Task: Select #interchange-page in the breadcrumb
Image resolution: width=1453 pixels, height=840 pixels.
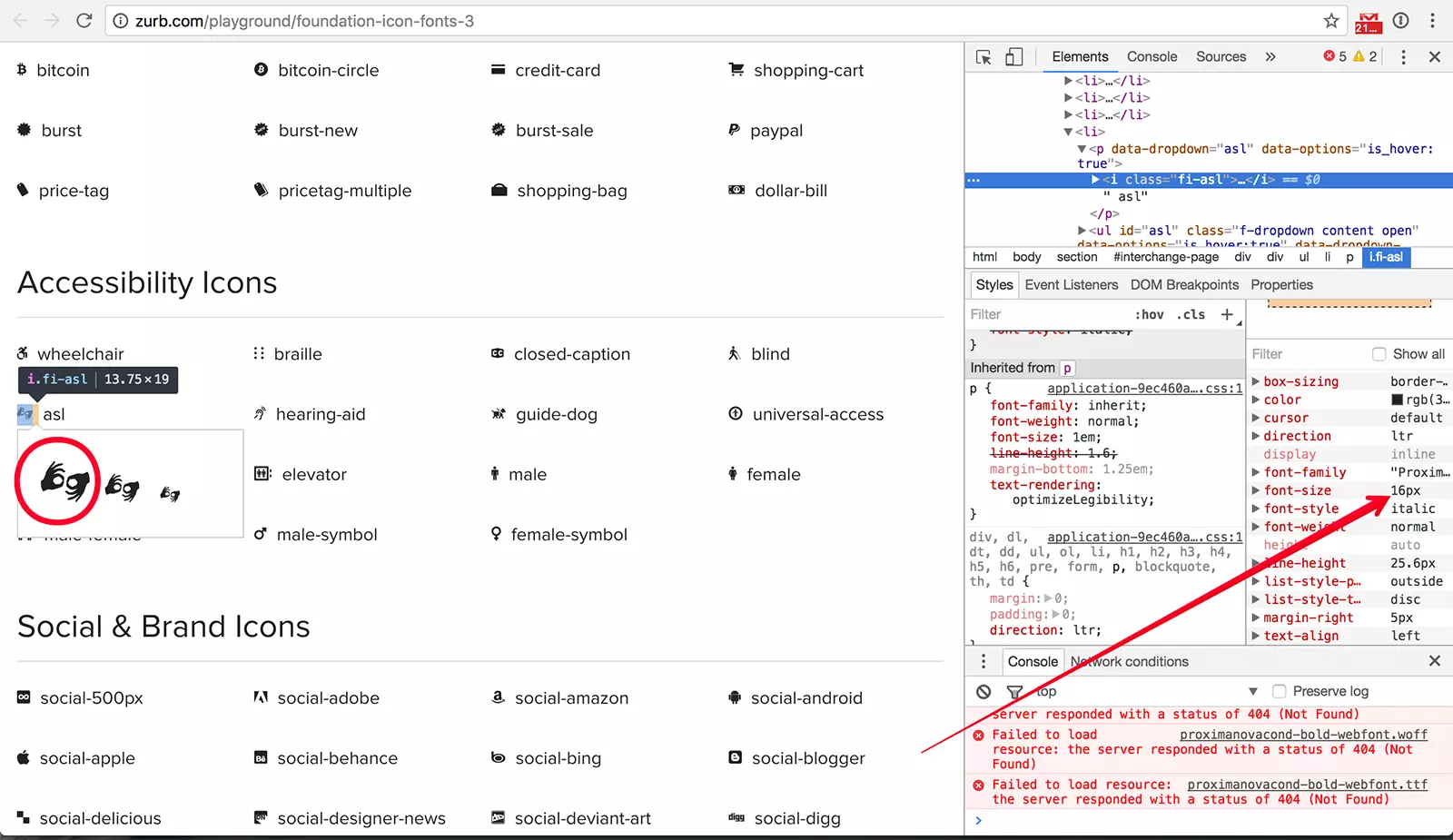Action: pos(1166,257)
